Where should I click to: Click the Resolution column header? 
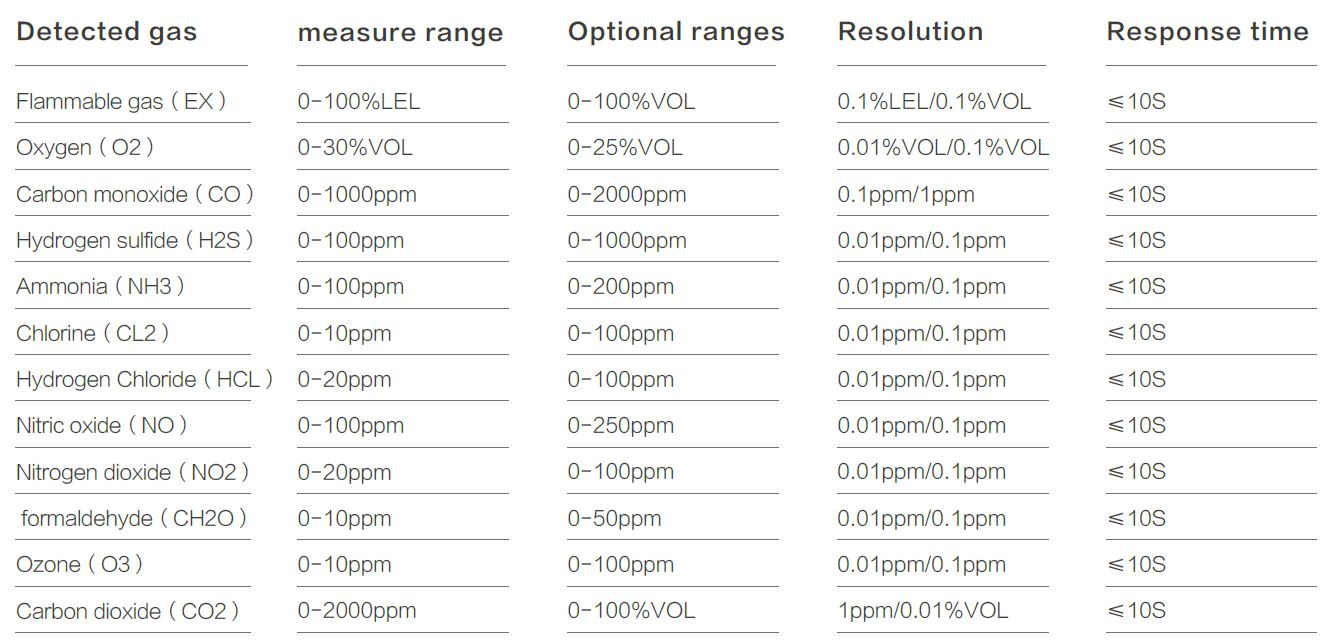pos(910,32)
